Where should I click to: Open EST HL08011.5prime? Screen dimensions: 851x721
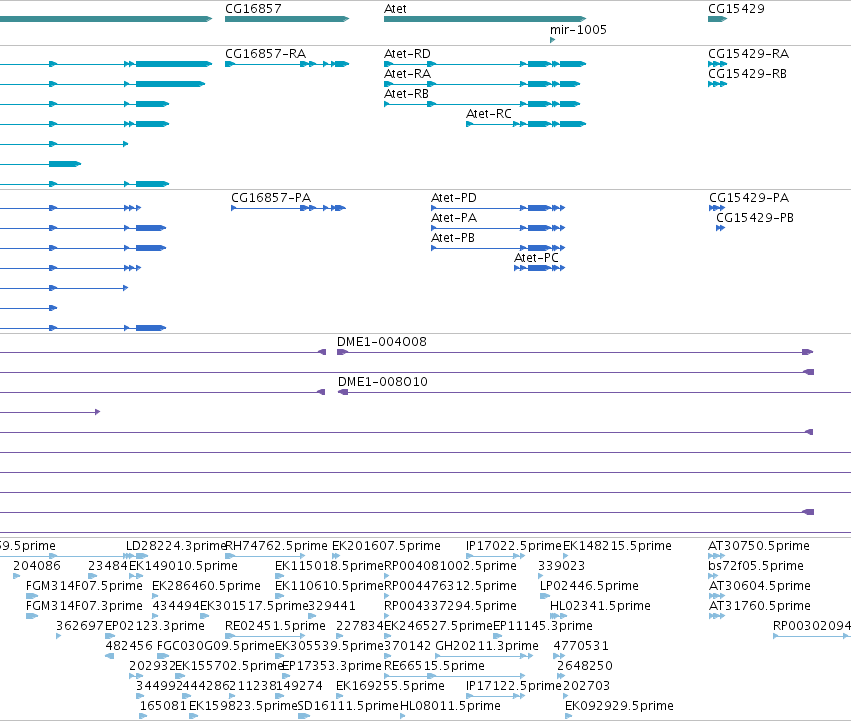450,706
